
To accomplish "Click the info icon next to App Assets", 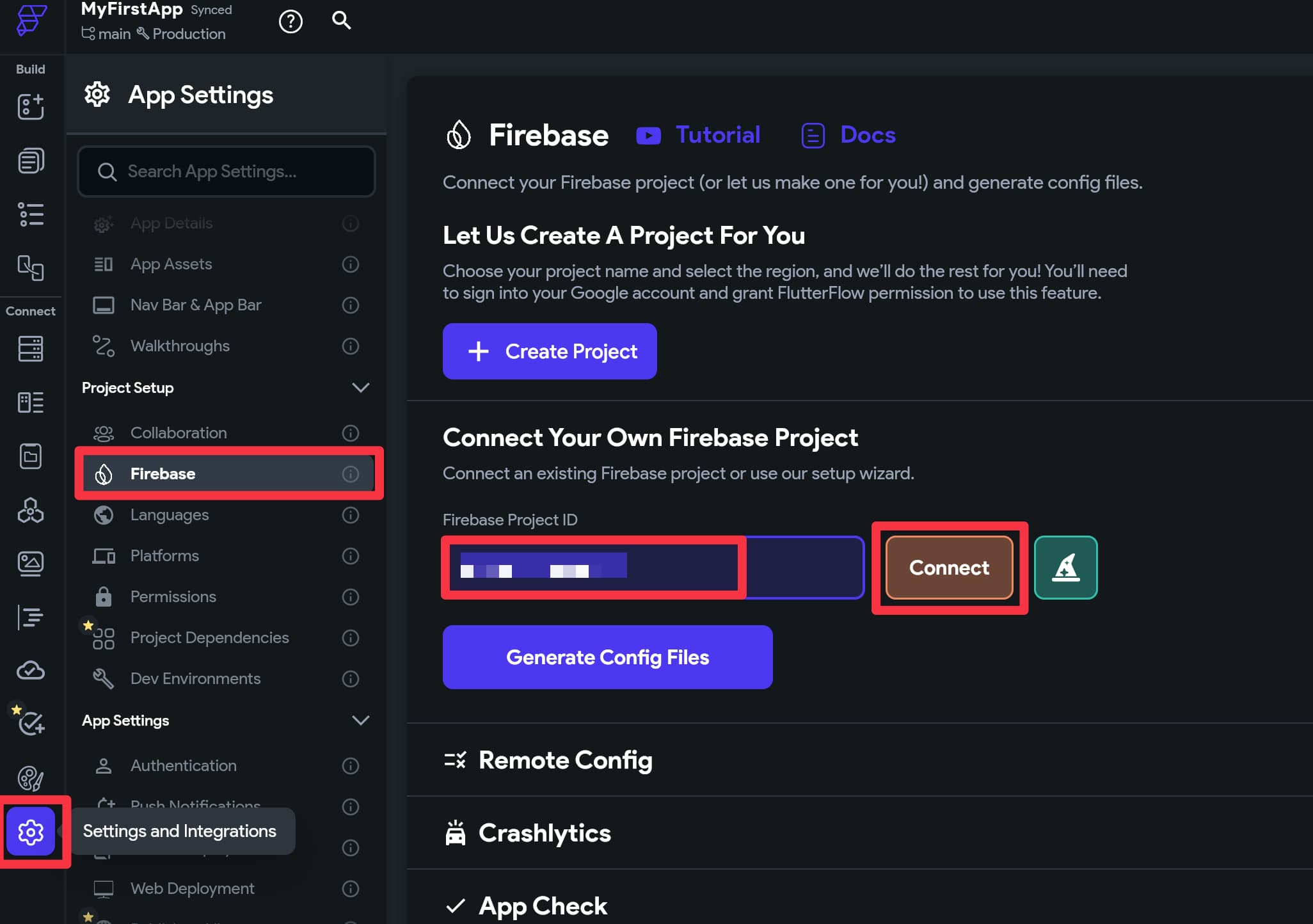I will click(351, 264).
